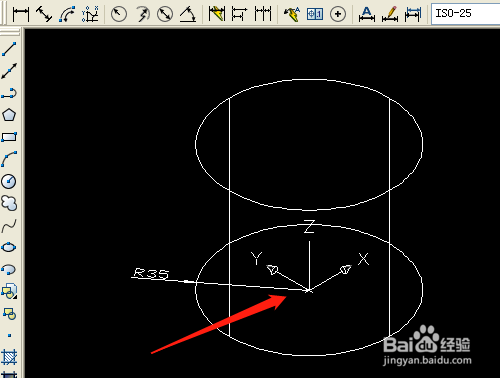Activate the Hatch tool
500x378 pixels.
coord(9,357)
